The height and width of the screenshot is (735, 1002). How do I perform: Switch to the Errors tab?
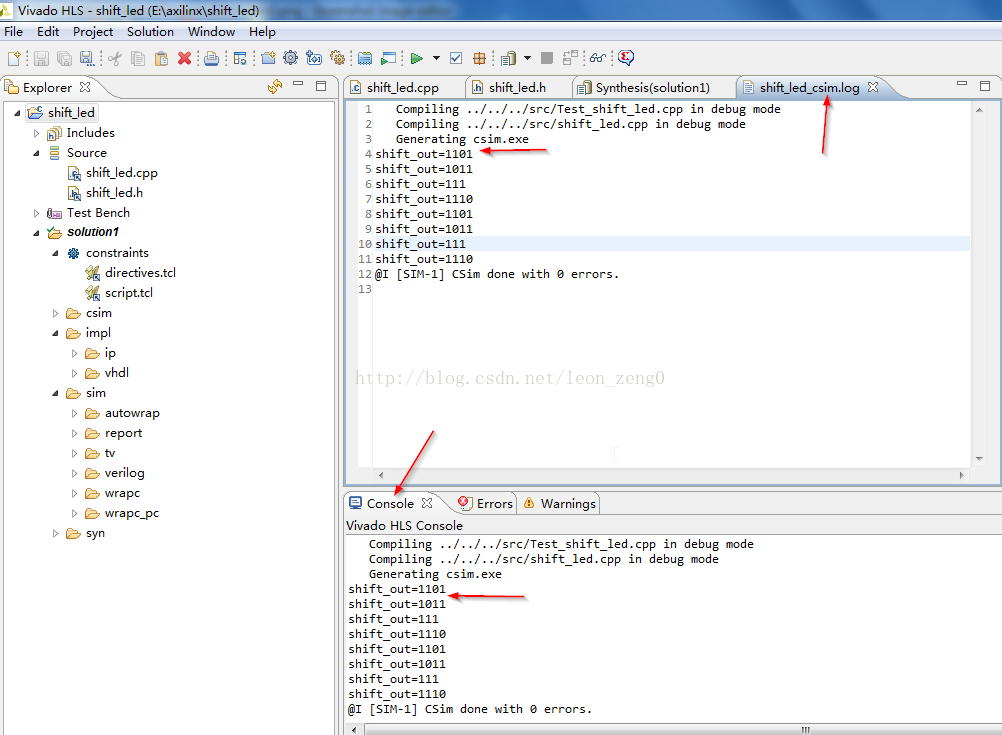(x=494, y=503)
